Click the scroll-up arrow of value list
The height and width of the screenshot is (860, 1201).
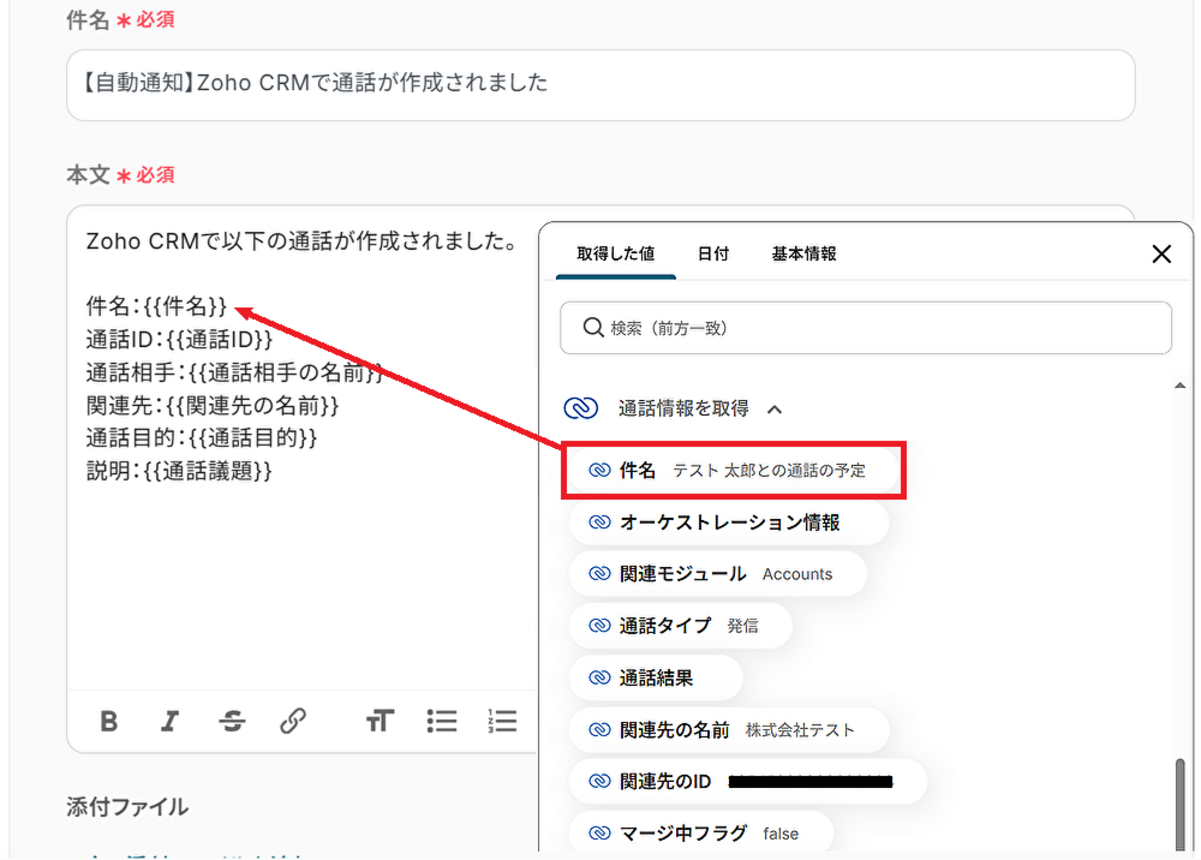point(1180,386)
